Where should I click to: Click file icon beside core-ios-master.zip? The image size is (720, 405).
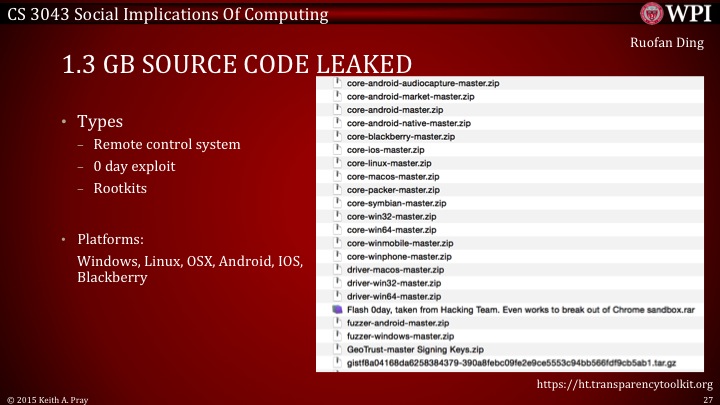click(x=338, y=149)
